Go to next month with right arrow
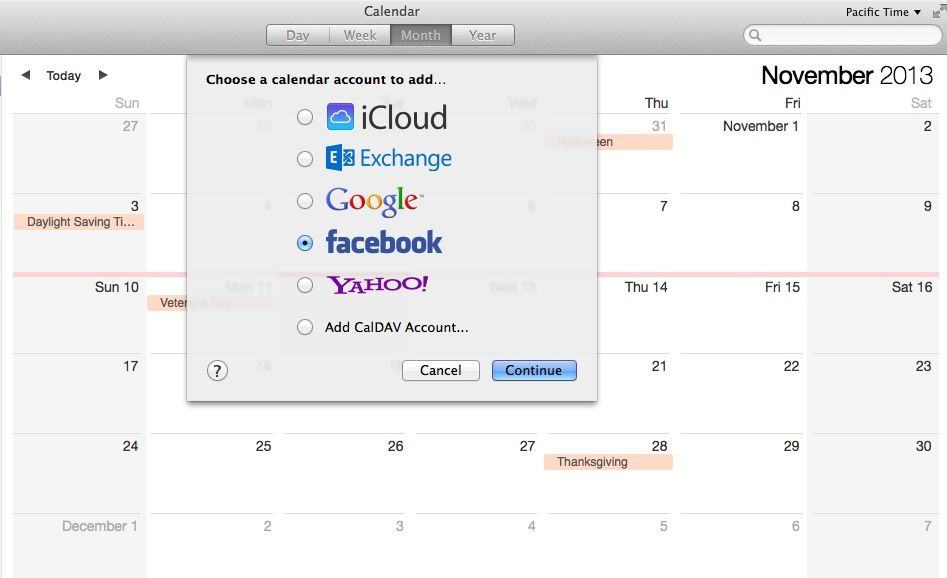The width and height of the screenshot is (947, 578). [x=102, y=75]
